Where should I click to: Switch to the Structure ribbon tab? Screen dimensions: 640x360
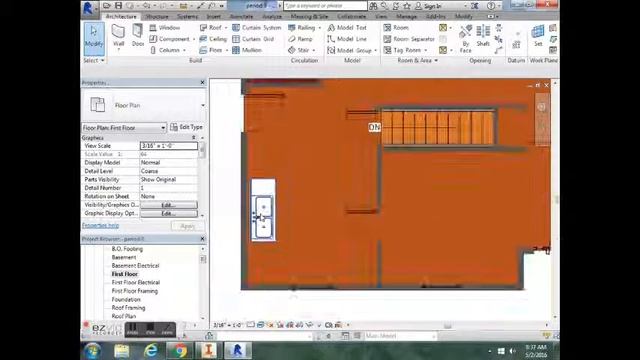tap(157, 16)
